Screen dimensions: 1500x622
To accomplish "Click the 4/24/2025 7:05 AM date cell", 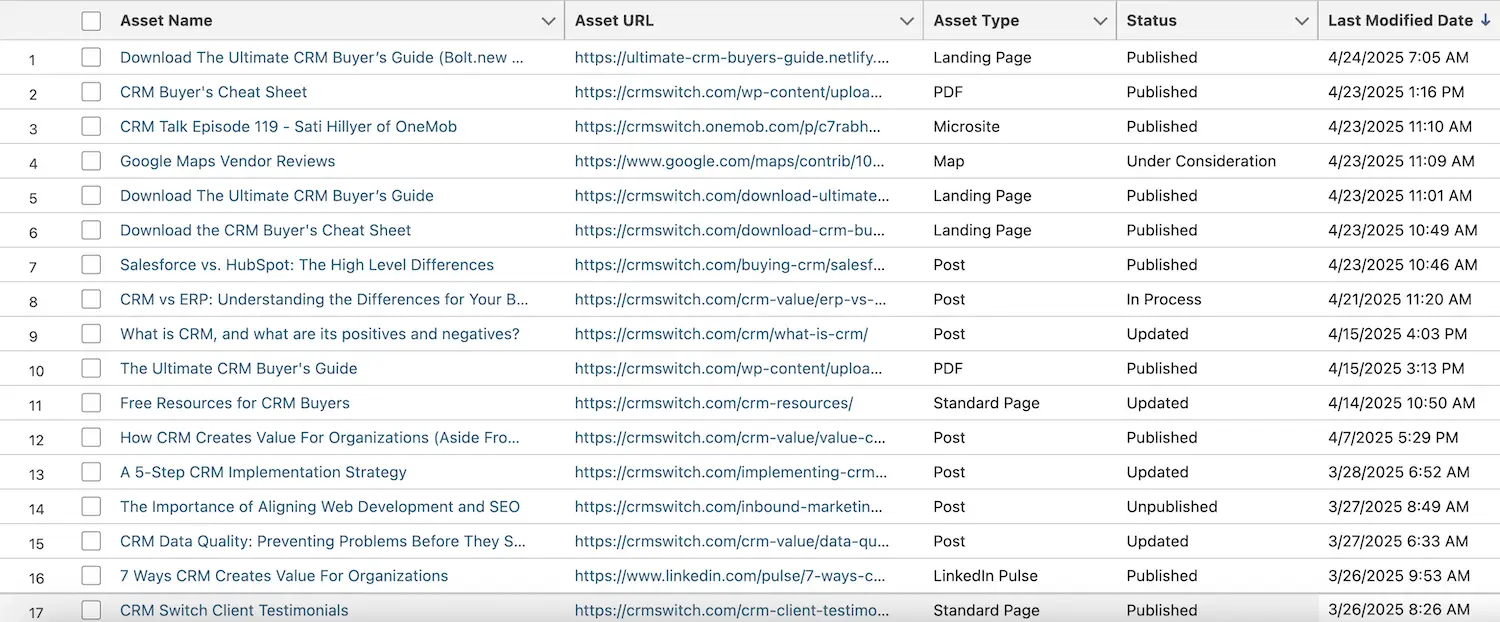I will 1398,58.
